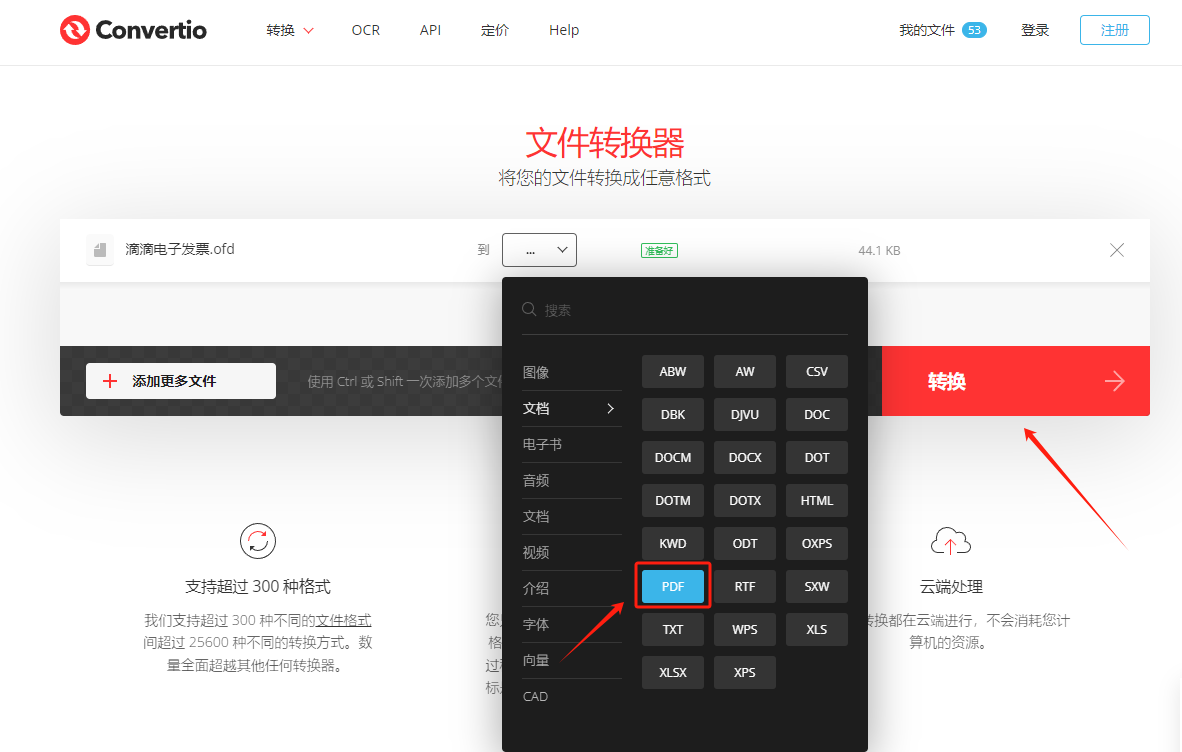Viewport: 1182px width, 752px height.
Task: Click the 登录 login link
Action: click(x=1035, y=30)
